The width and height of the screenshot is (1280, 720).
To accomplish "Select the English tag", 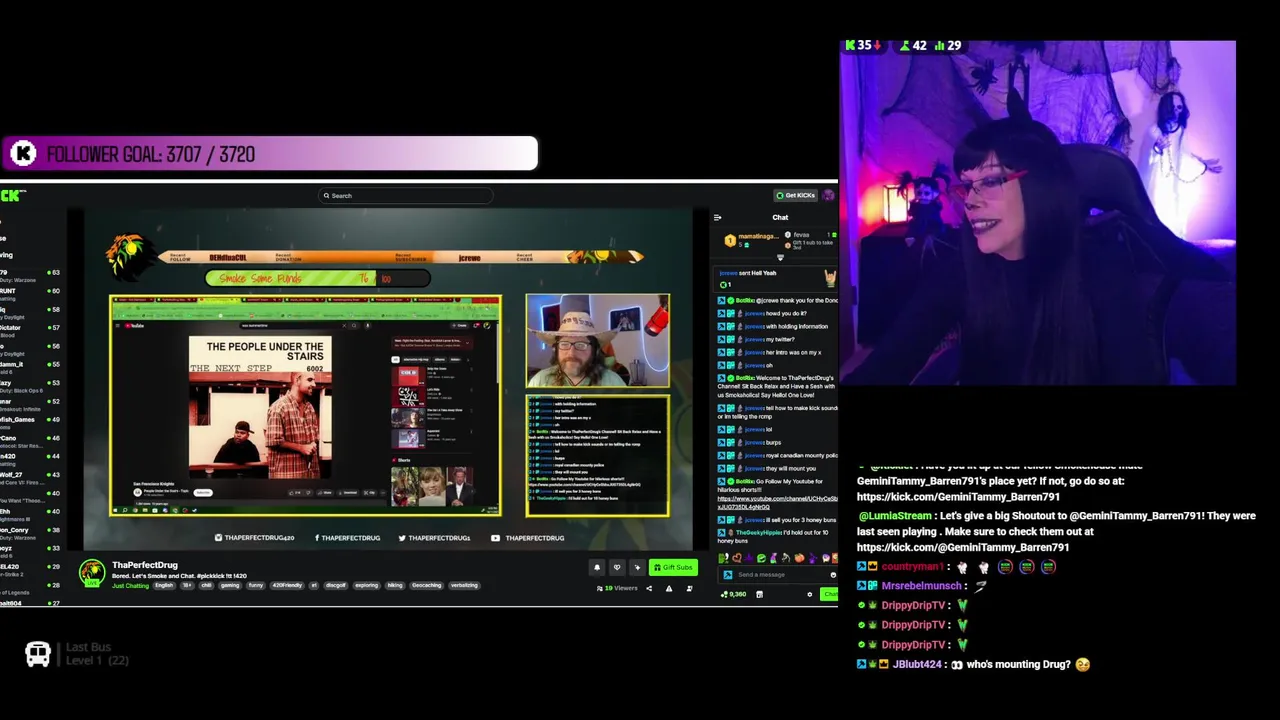I will (164, 585).
